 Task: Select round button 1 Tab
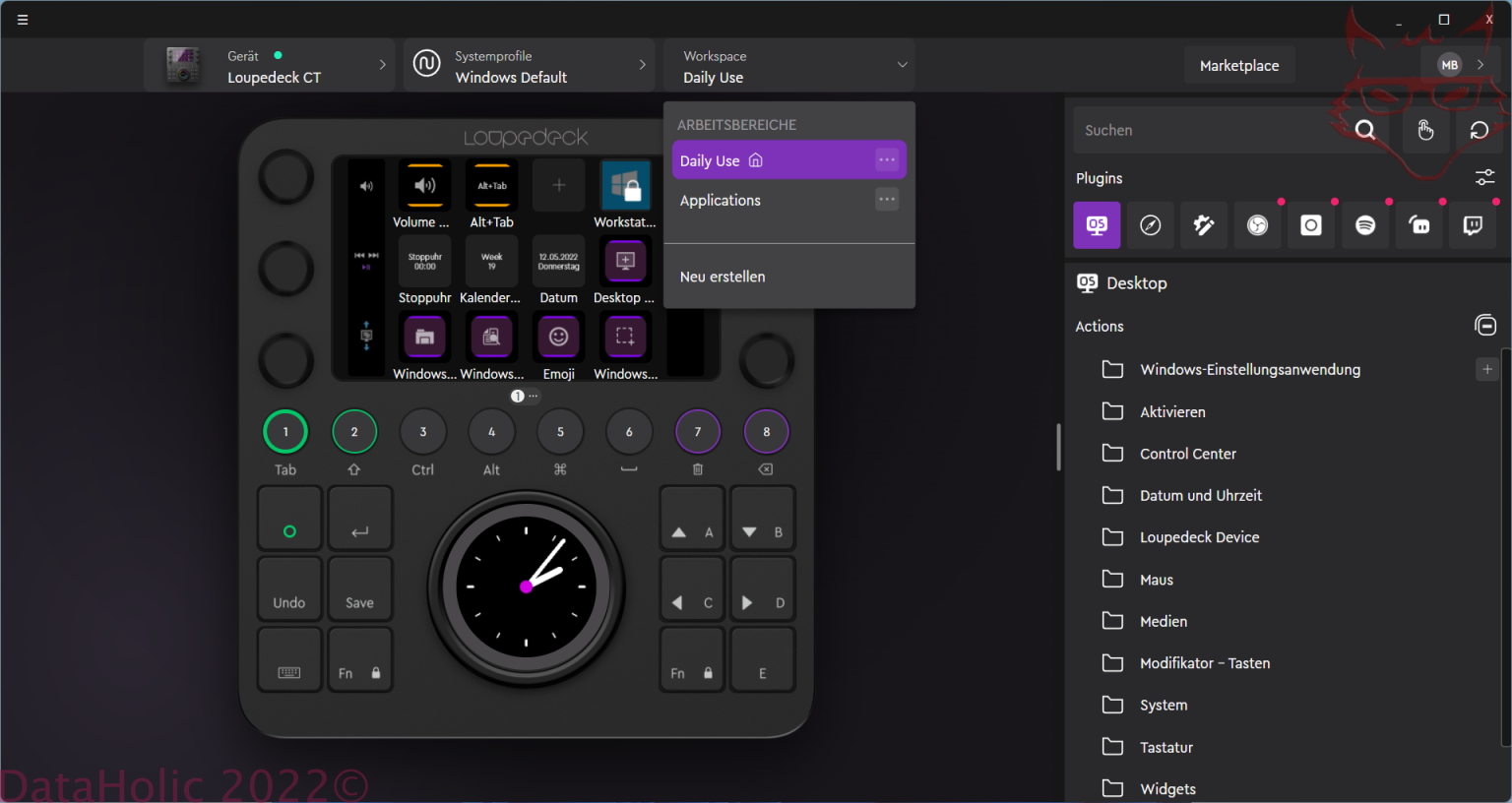tap(285, 431)
